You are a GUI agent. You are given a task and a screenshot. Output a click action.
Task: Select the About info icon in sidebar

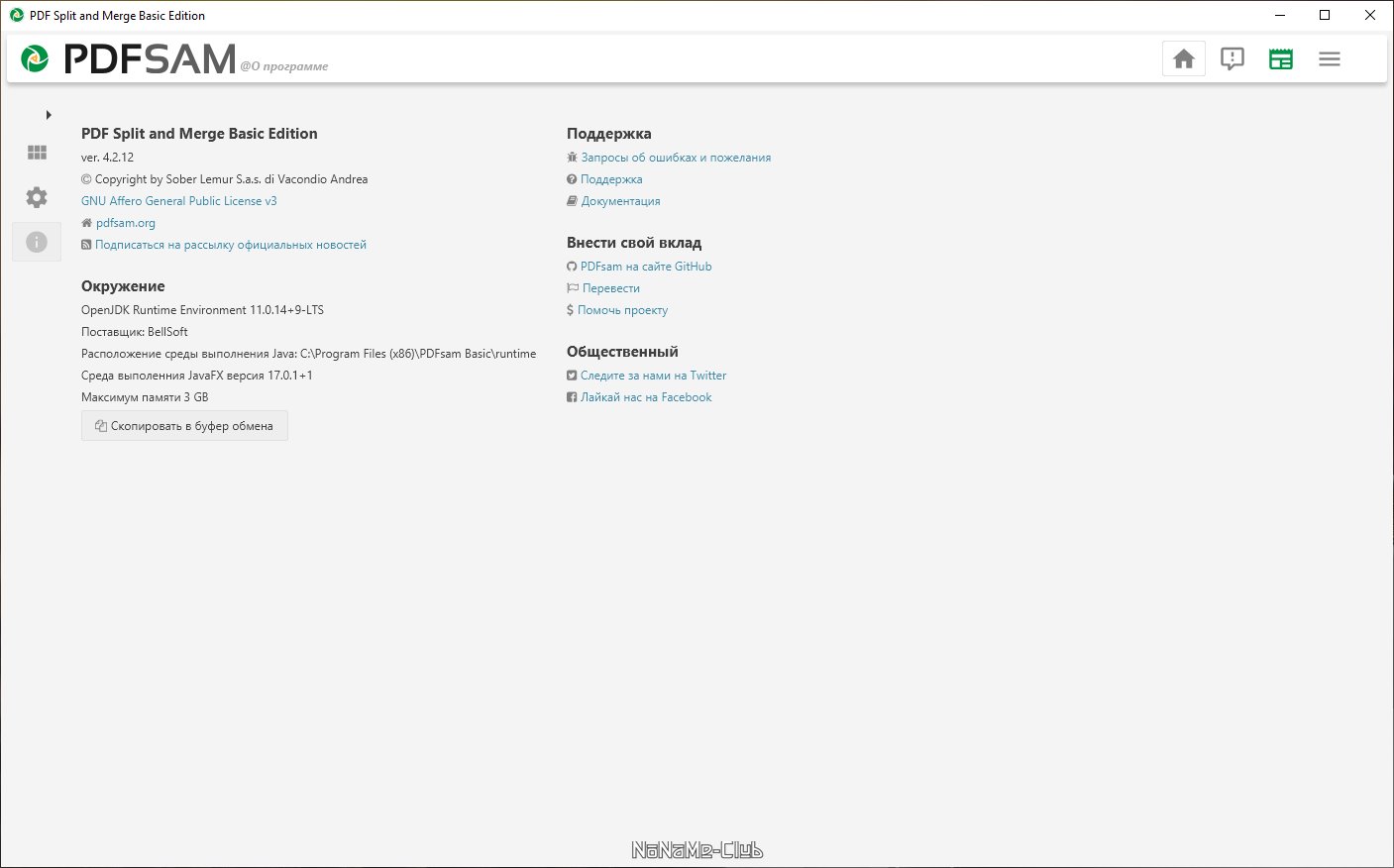point(37,242)
